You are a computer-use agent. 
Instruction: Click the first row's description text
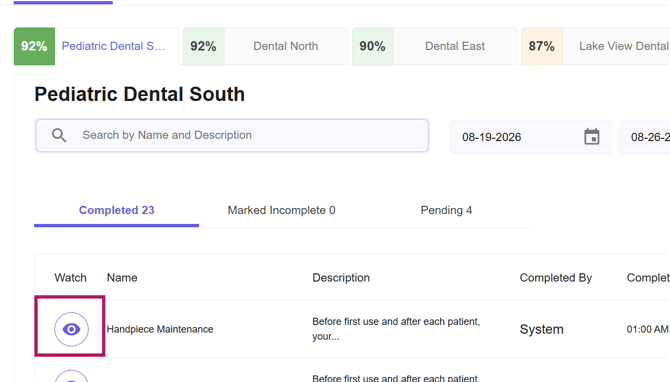[x=396, y=329]
